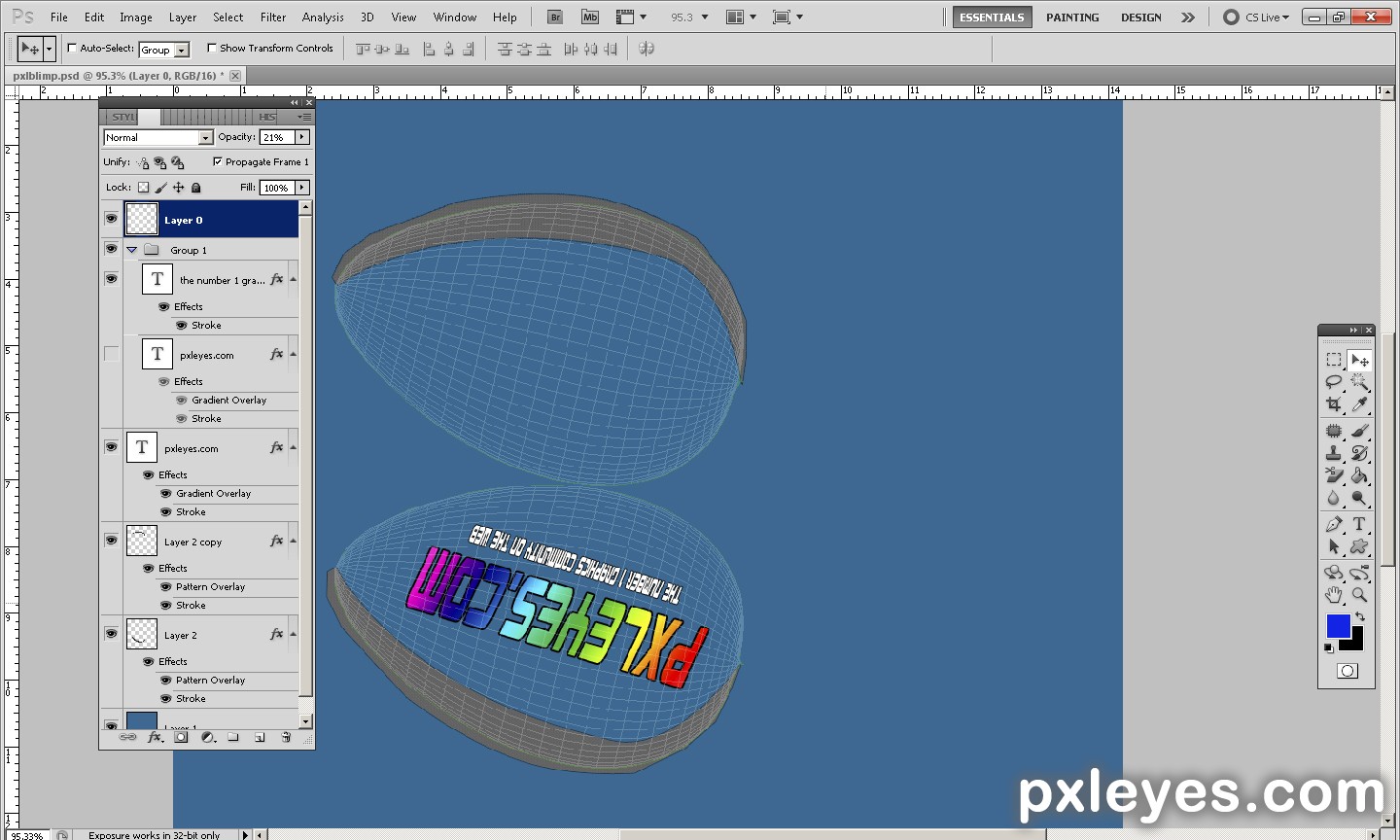Screen dimensions: 1400x840
Task: Select the Clone Stamp tool
Action: 1334,453
